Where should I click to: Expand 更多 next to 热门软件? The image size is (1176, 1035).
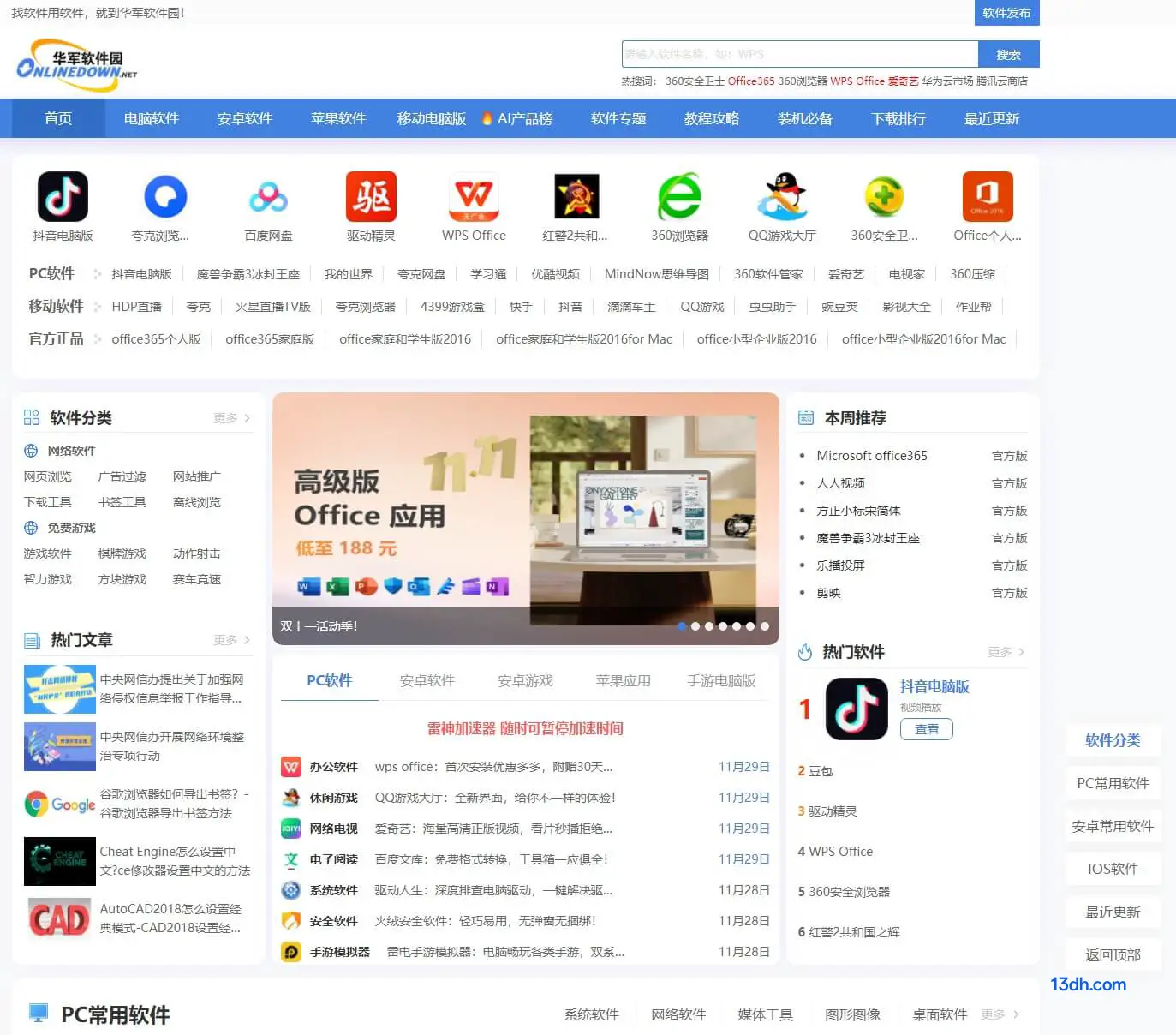tap(1006, 652)
